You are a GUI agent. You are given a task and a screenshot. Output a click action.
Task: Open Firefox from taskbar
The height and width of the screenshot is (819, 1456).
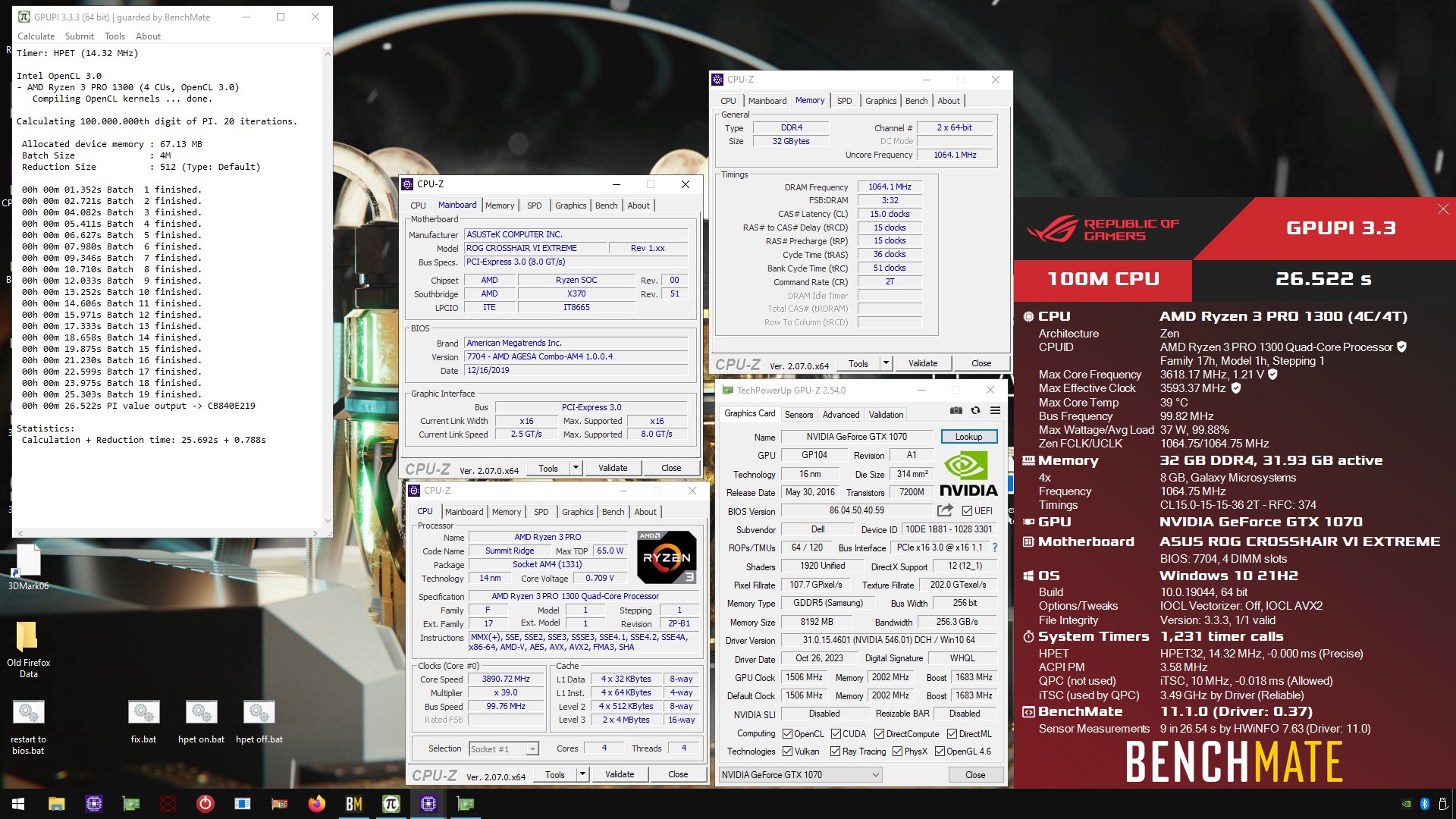pyautogui.click(x=316, y=804)
